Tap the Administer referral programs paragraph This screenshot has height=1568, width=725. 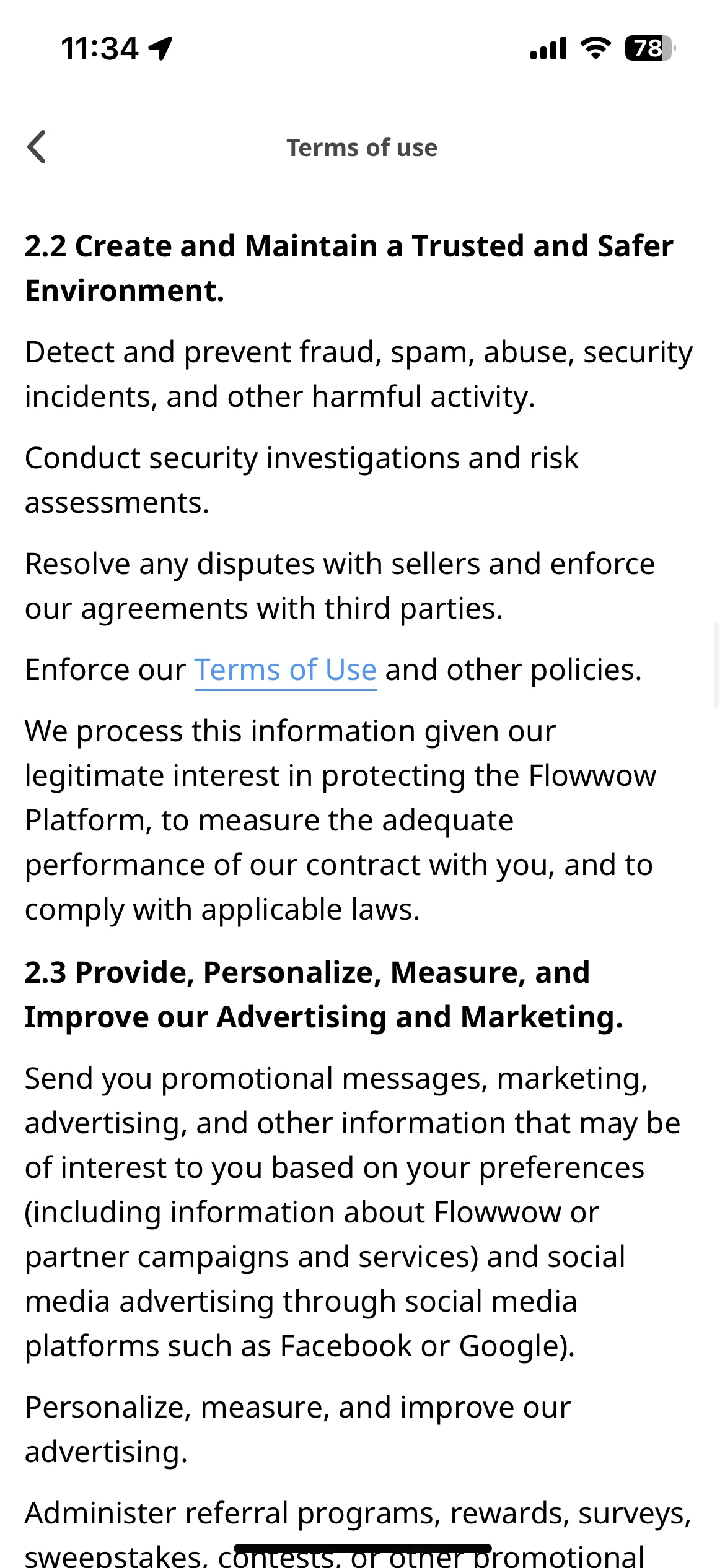point(358,1531)
